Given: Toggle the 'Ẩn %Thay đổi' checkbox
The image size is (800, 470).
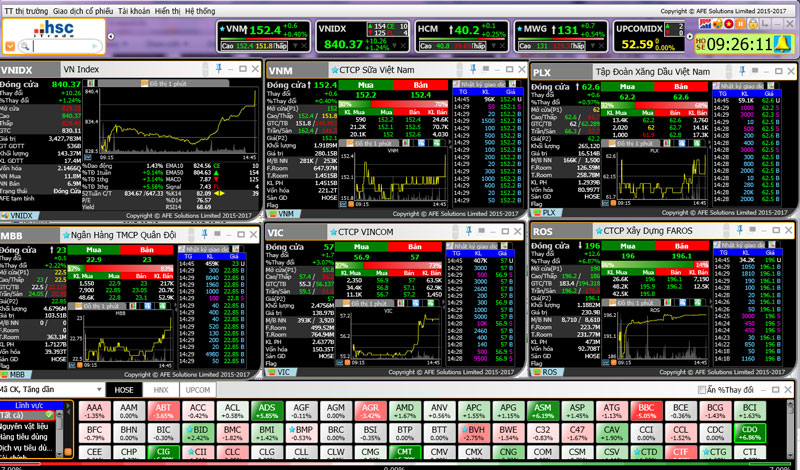Looking at the screenshot, I should 702,390.
